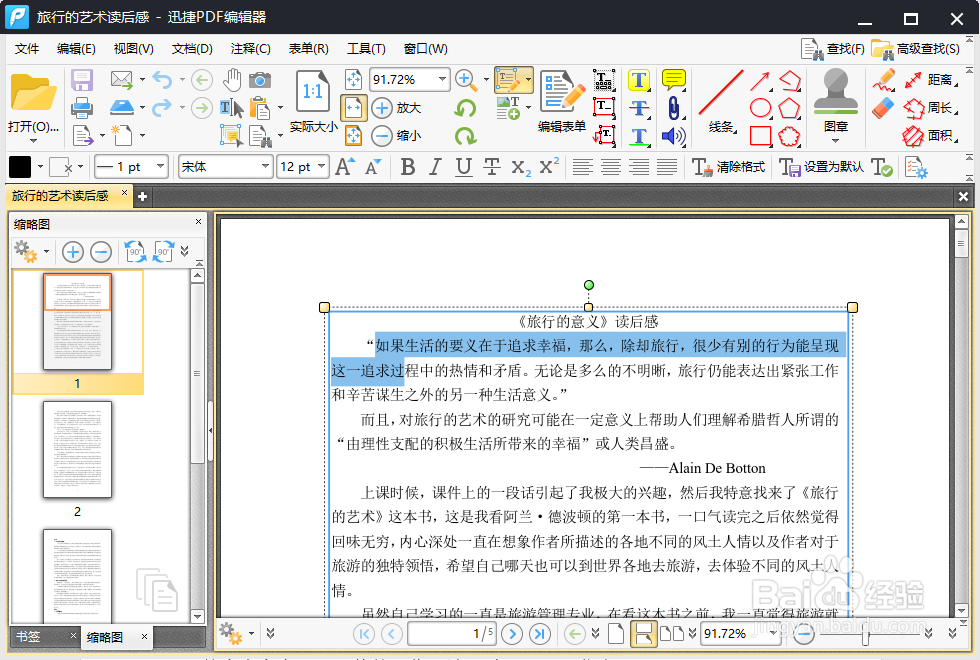Select the pencil freehand annotation tool
The image size is (980, 660).
pos(883,80)
